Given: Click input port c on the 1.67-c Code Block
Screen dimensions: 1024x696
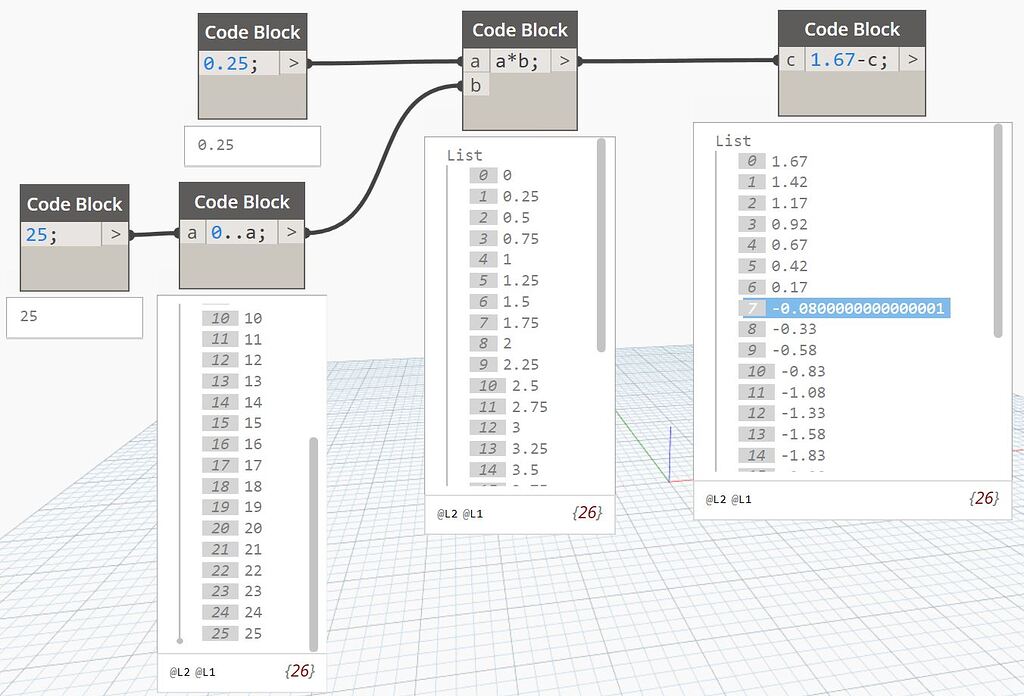Looking at the screenshot, I should [790, 59].
